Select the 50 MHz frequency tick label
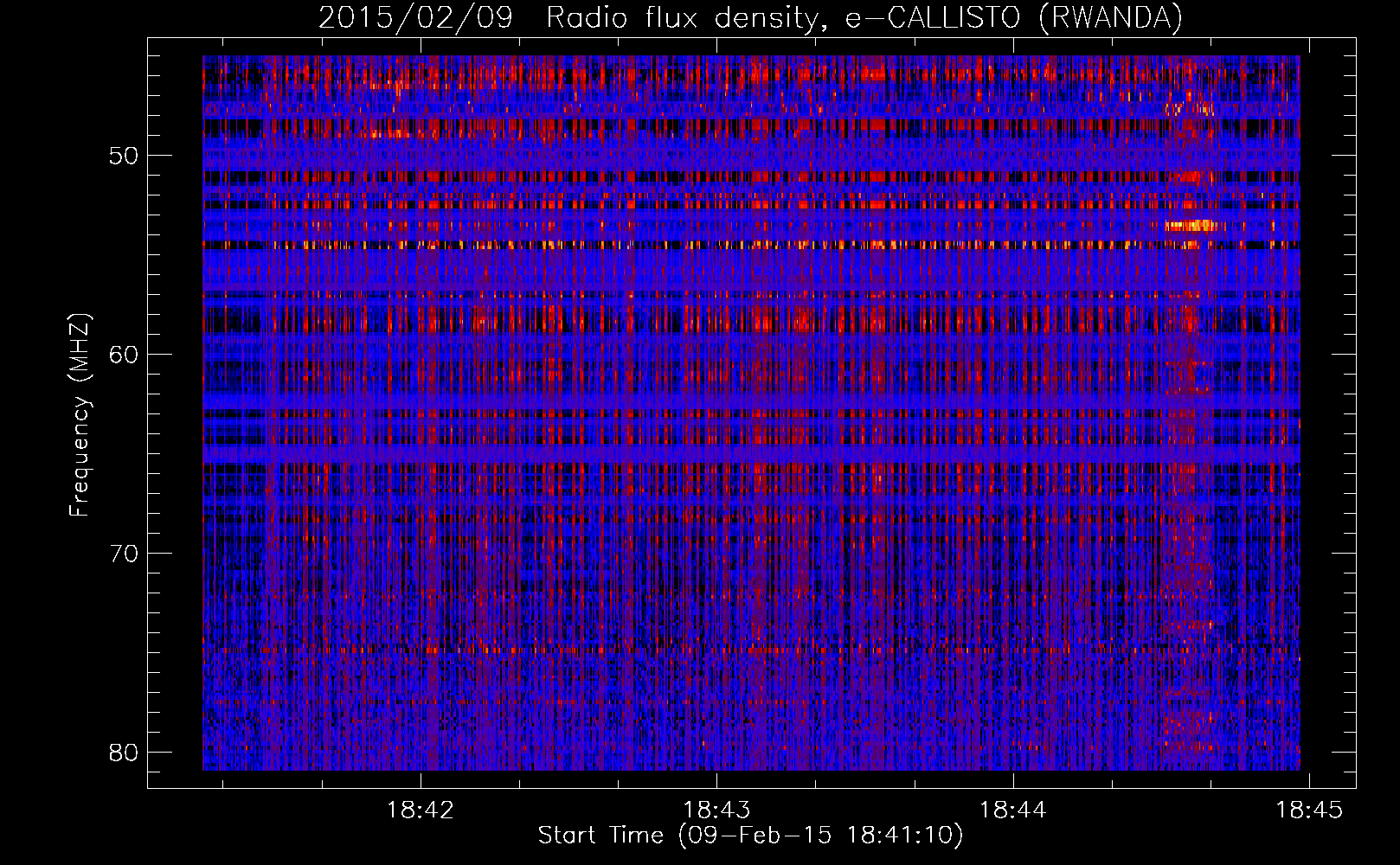Image resolution: width=1400 pixels, height=865 pixels. tap(124, 157)
